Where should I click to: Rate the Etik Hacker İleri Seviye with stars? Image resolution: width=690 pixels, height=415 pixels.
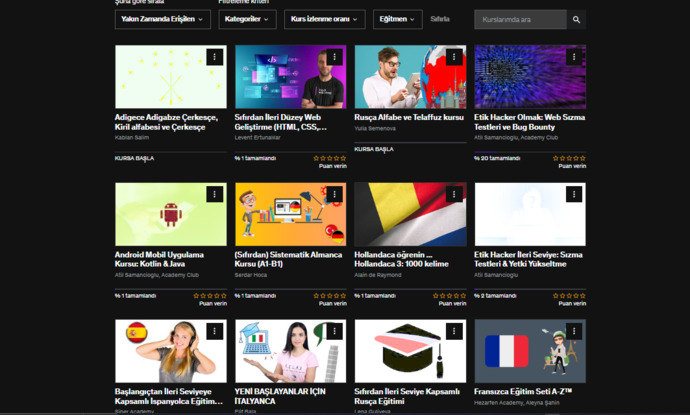coord(569,295)
